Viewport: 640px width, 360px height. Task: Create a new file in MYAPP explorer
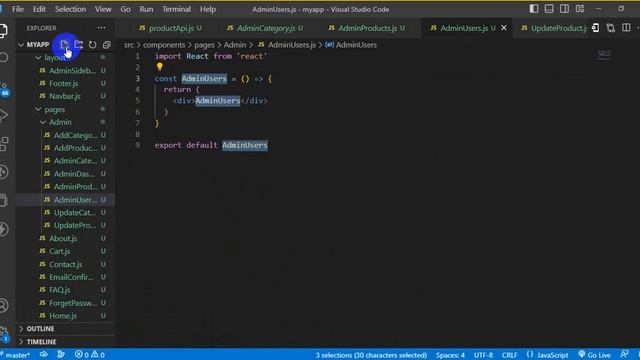[64, 44]
